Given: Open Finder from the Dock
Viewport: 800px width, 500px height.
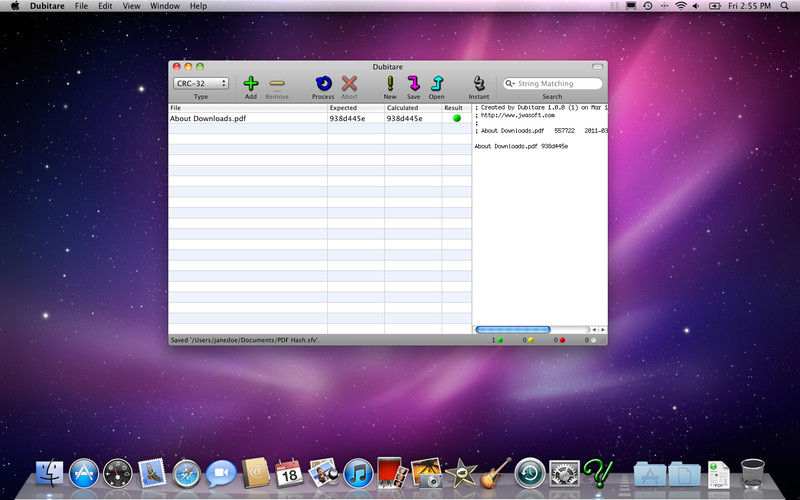Looking at the screenshot, I should coord(49,473).
